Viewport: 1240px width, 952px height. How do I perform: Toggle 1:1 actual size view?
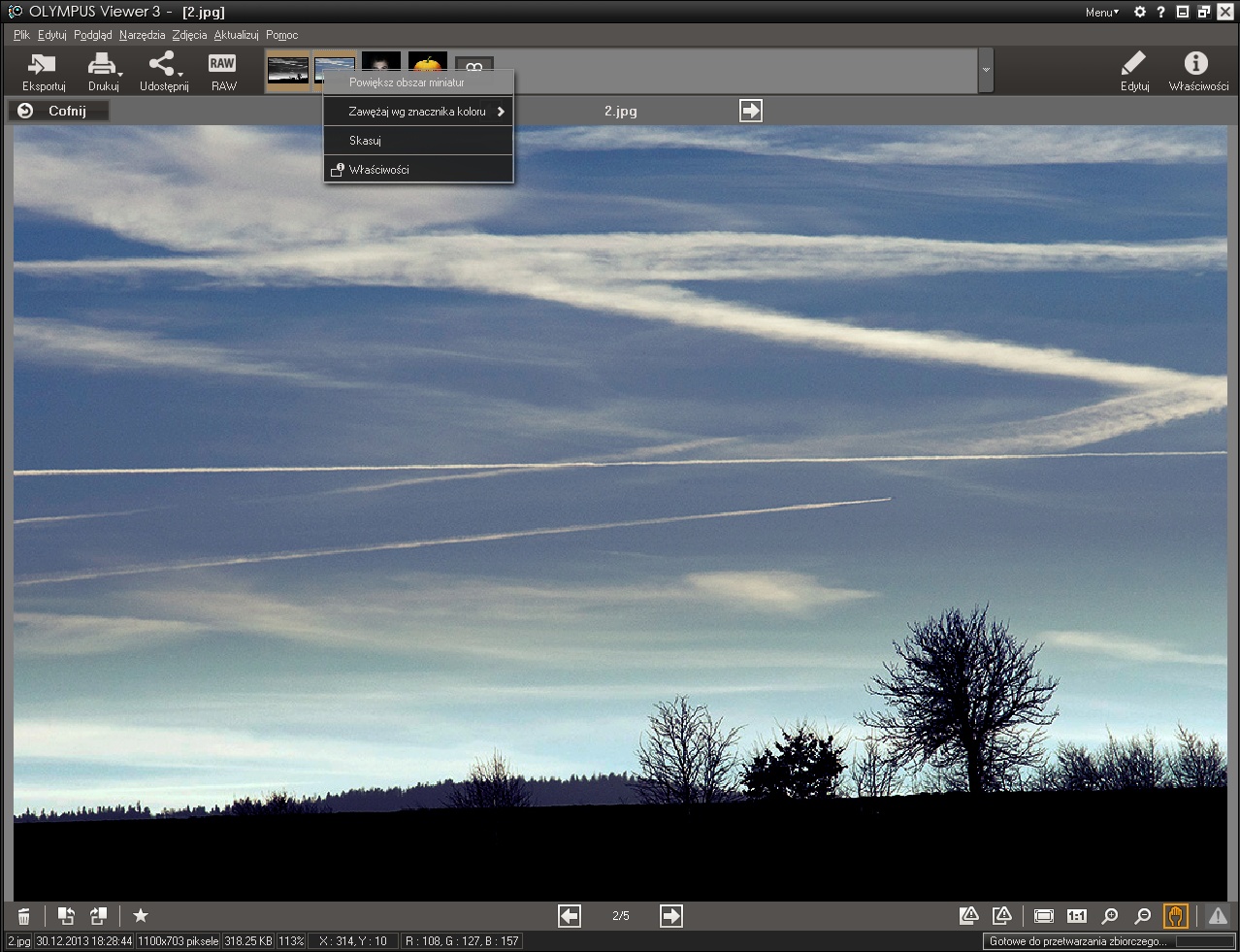(1077, 916)
